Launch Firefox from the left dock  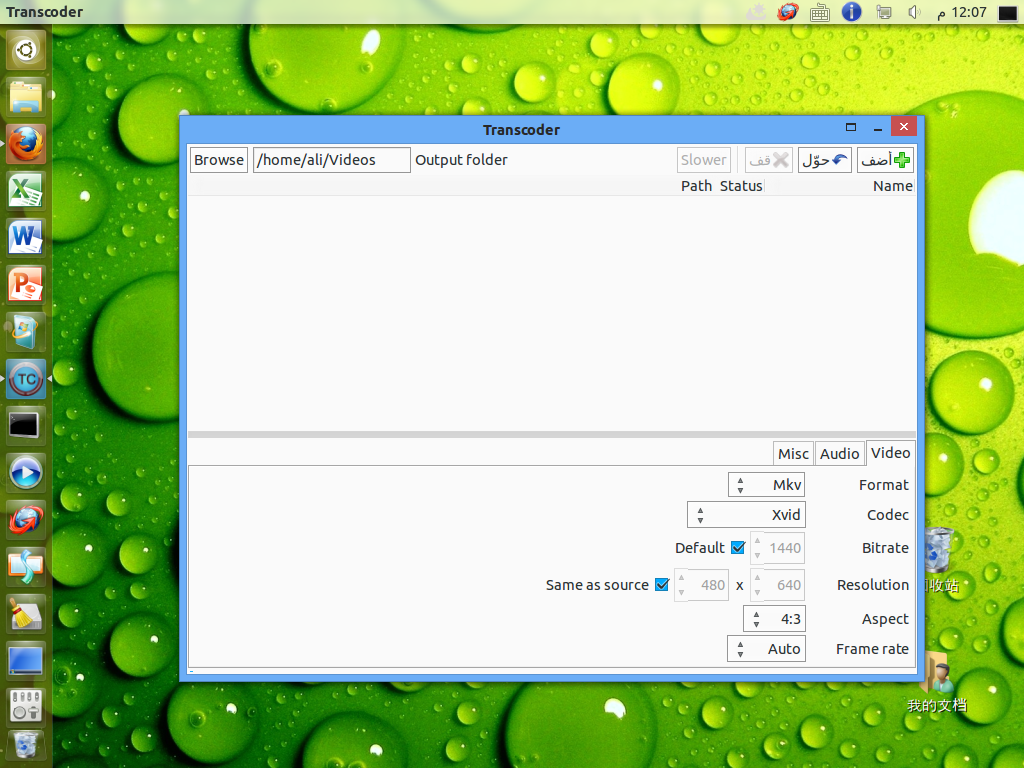[x=25, y=144]
